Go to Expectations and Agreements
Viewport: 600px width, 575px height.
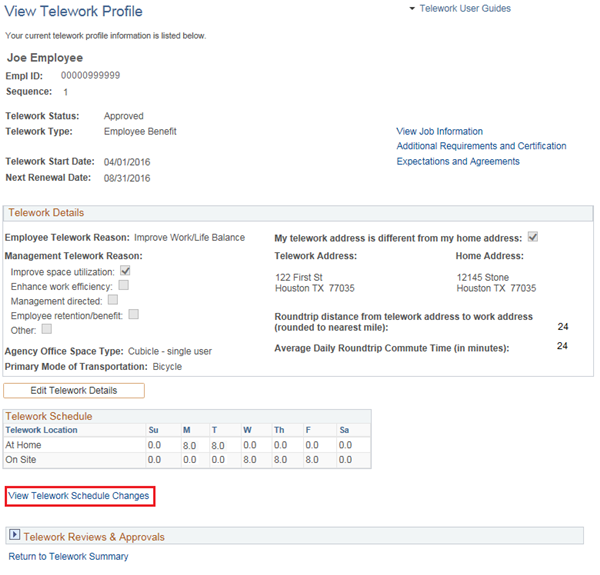(457, 161)
